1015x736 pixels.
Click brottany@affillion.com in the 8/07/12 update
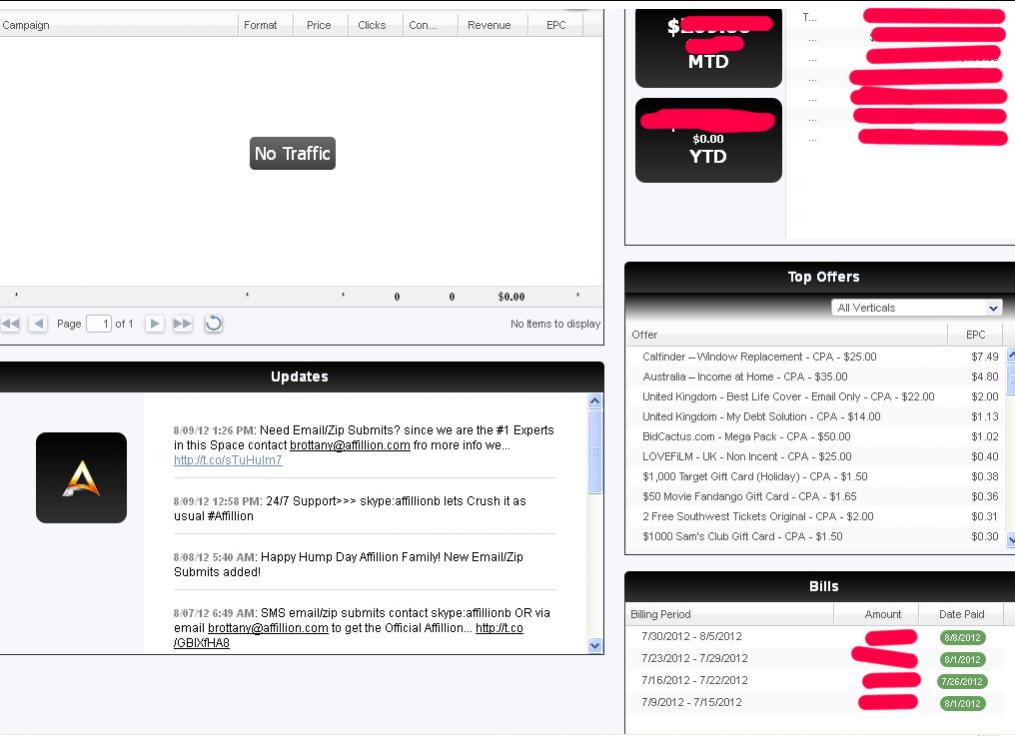tap(268, 628)
